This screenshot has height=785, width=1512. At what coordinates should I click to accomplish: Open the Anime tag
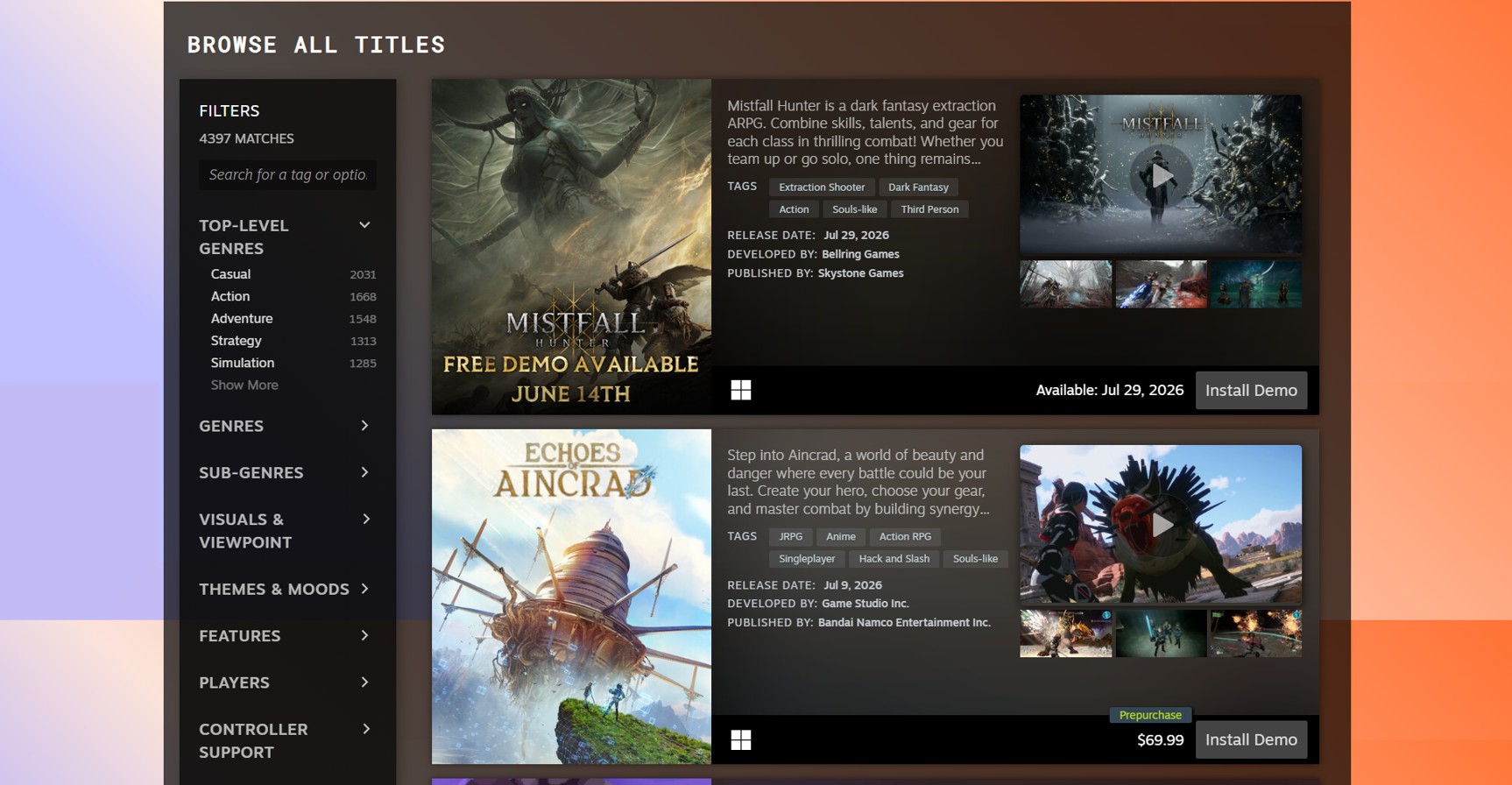pyautogui.click(x=840, y=536)
